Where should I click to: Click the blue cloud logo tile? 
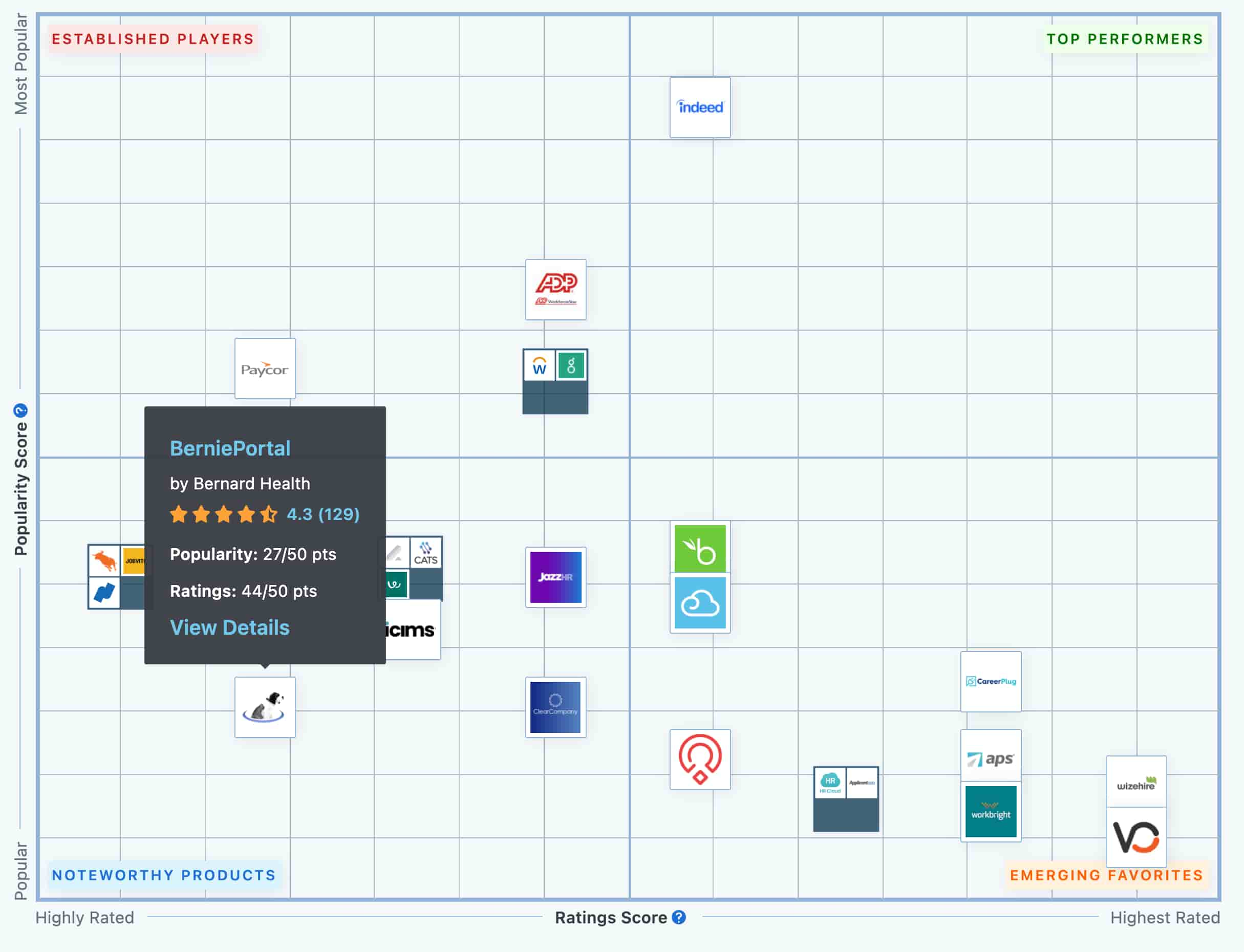[700, 602]
